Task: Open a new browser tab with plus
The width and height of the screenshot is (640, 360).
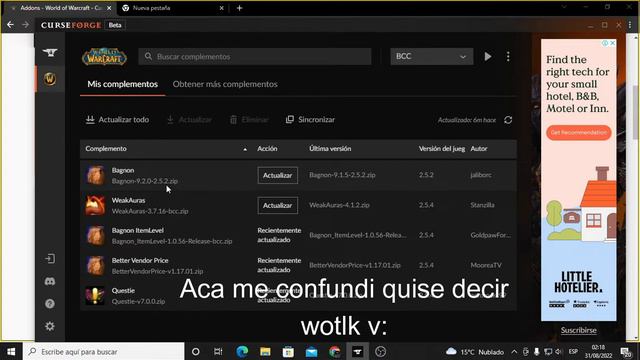Action: 240,8
